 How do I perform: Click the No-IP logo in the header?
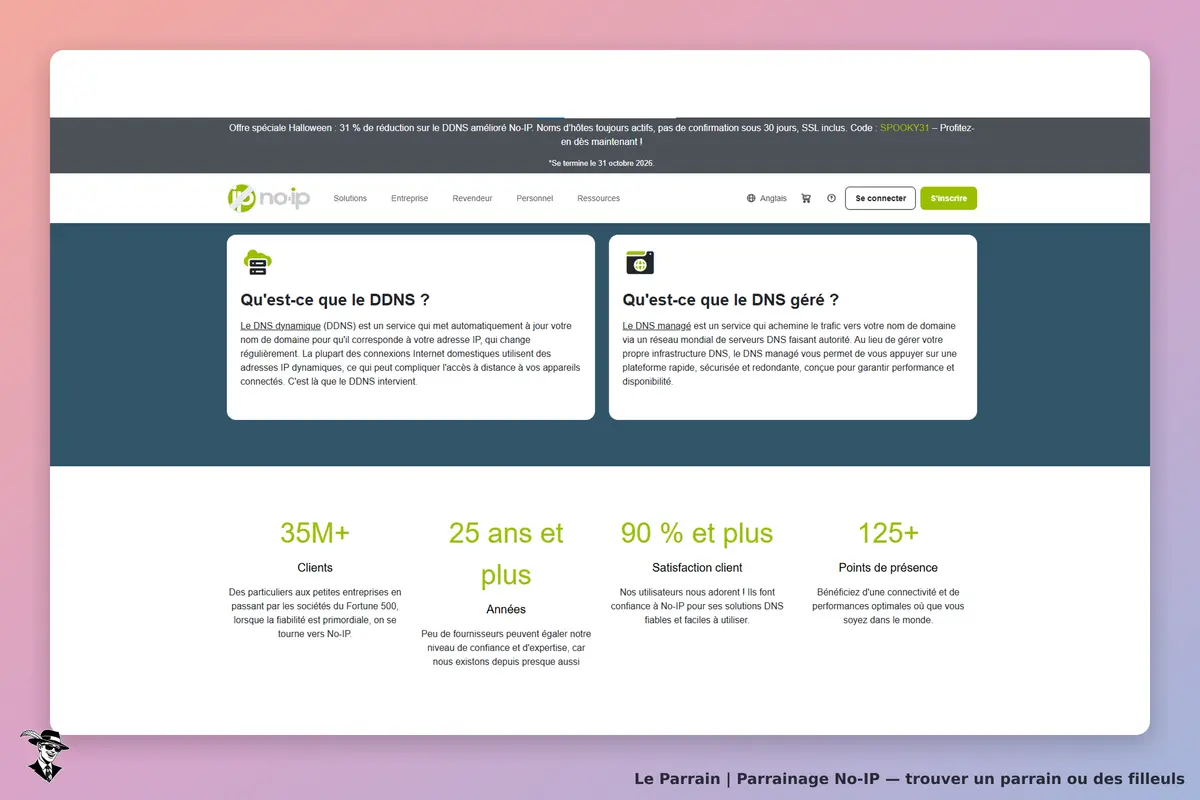269,198
